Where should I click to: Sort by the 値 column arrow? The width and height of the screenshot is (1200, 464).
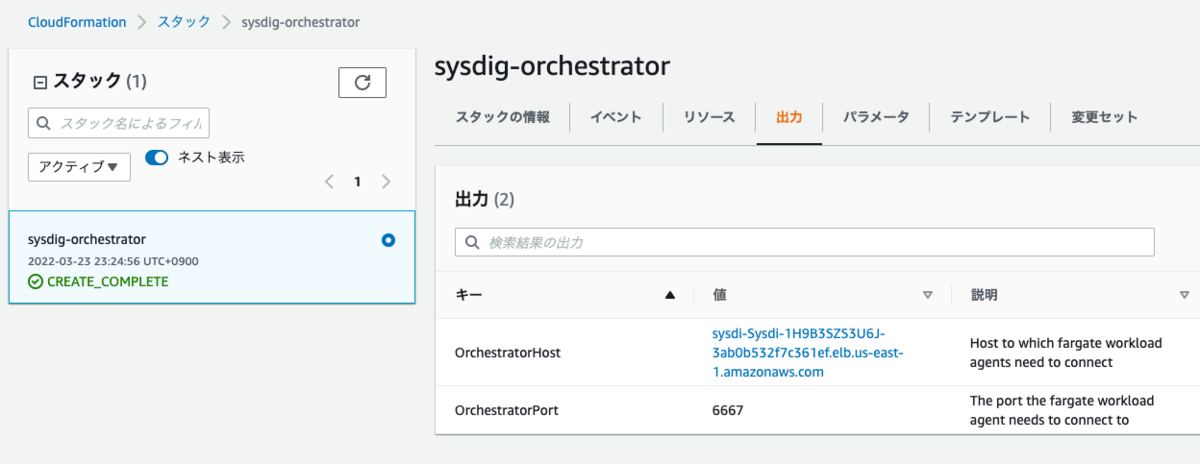point(927,295)
